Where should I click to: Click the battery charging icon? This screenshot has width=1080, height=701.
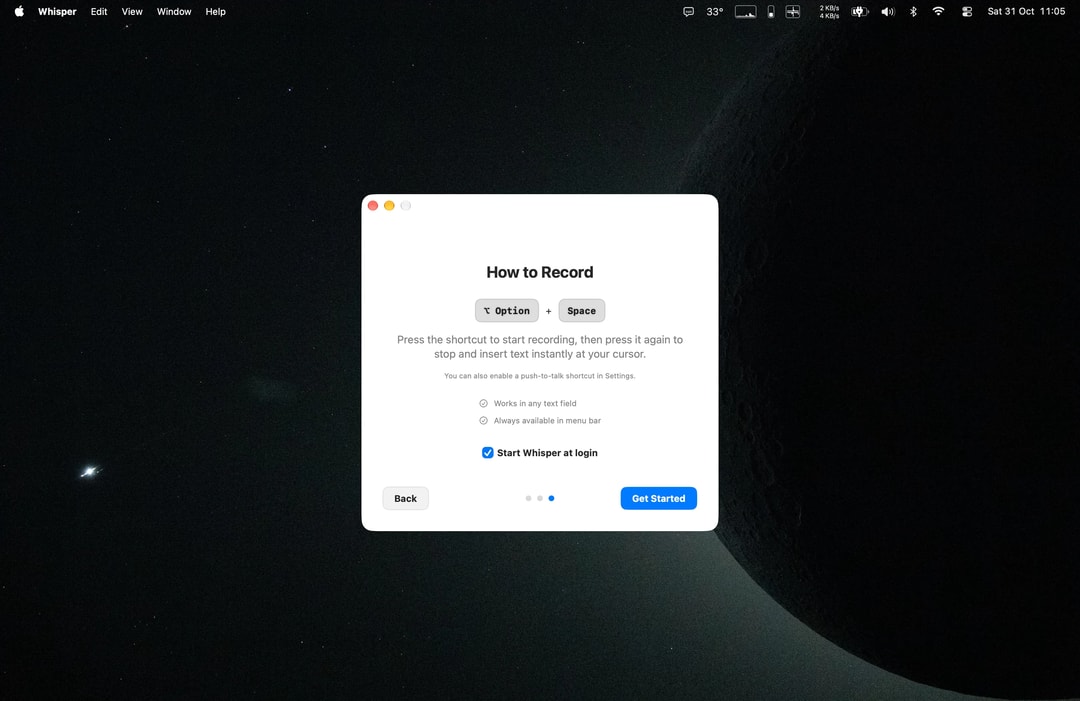(859, 12)
